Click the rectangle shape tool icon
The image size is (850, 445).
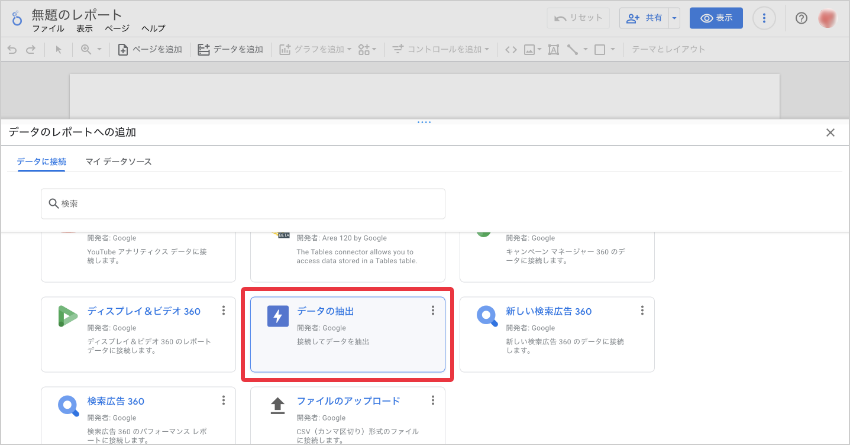coord(600,49)
